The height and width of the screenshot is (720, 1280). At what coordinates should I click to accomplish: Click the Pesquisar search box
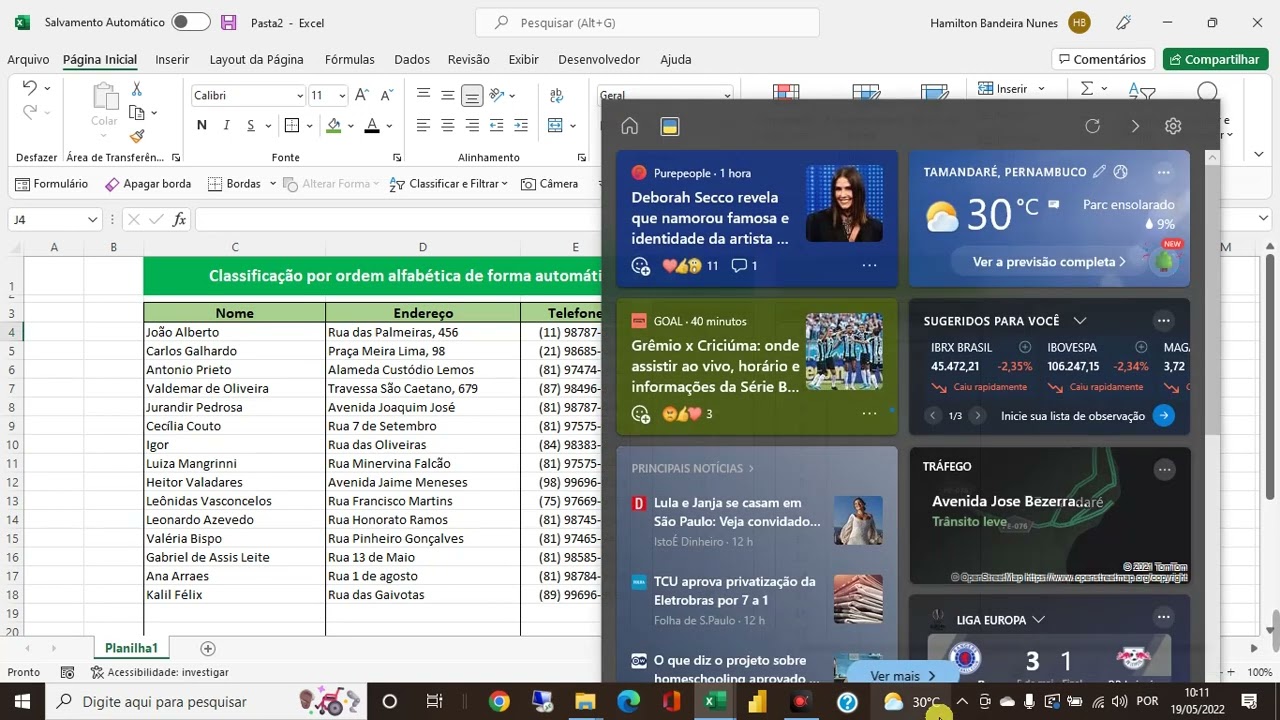point(647,22)
